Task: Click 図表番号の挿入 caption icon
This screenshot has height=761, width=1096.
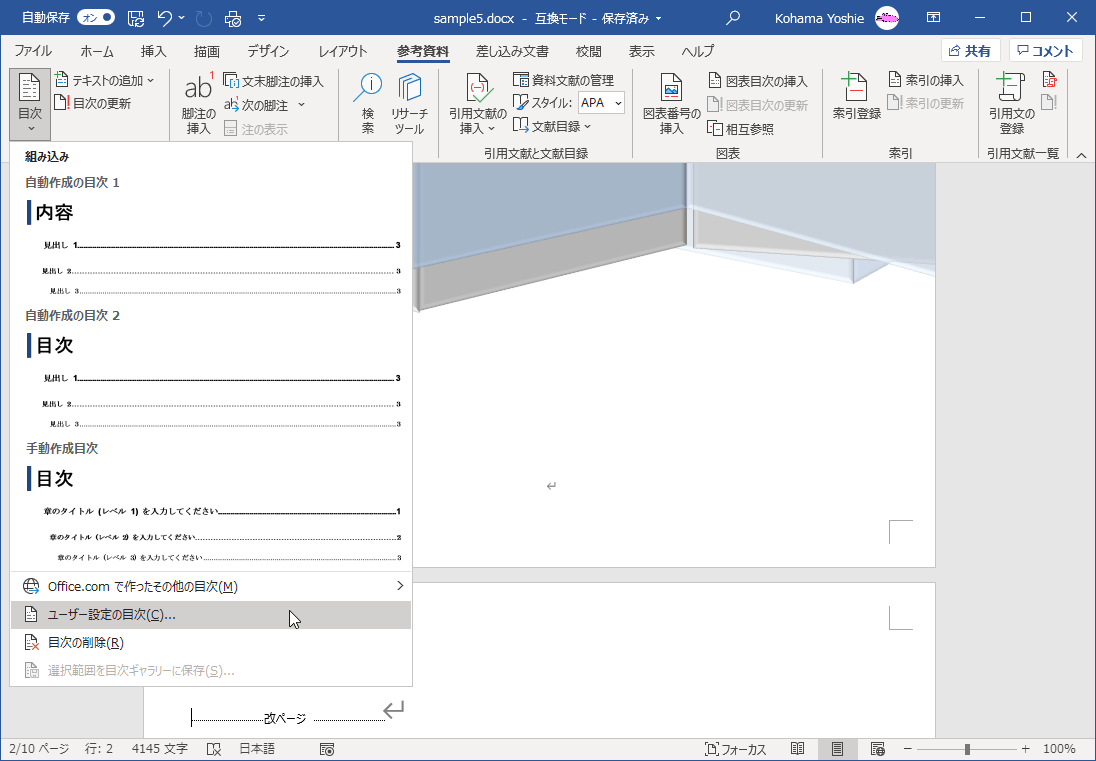Action: point(672,103)
